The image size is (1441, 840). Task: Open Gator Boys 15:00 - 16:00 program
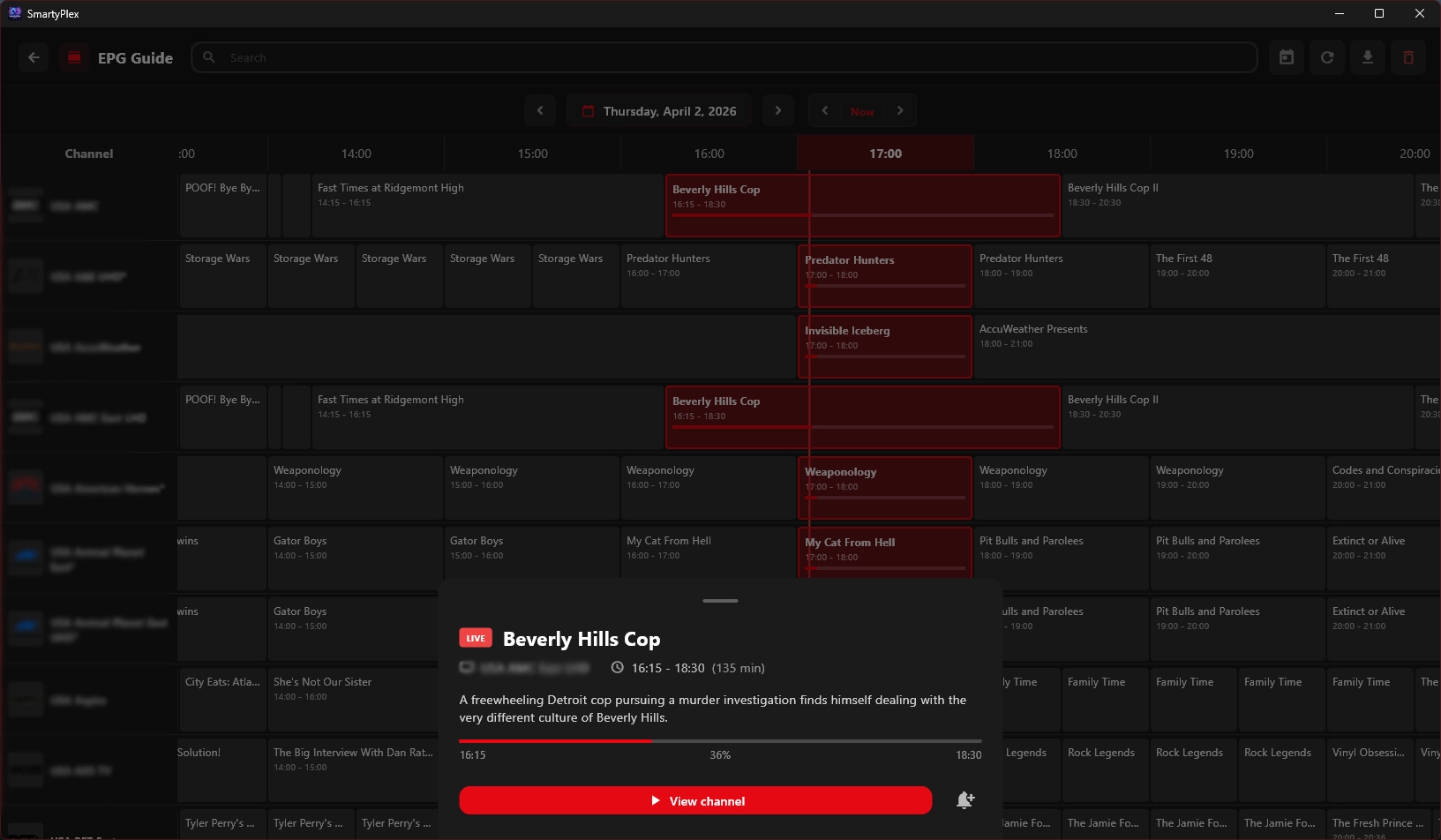click(532, 552)
